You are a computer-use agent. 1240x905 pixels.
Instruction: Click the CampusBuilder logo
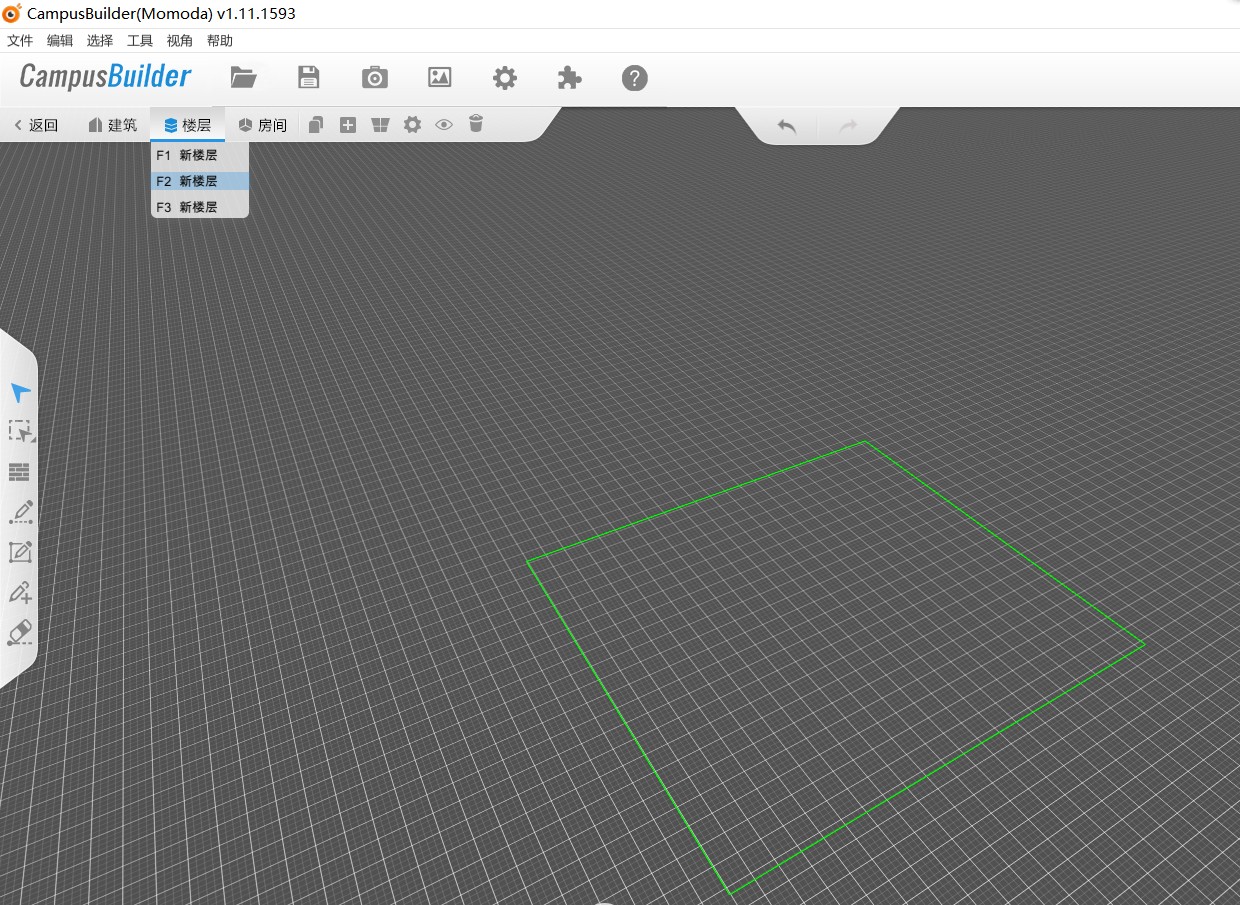[105, 77]
